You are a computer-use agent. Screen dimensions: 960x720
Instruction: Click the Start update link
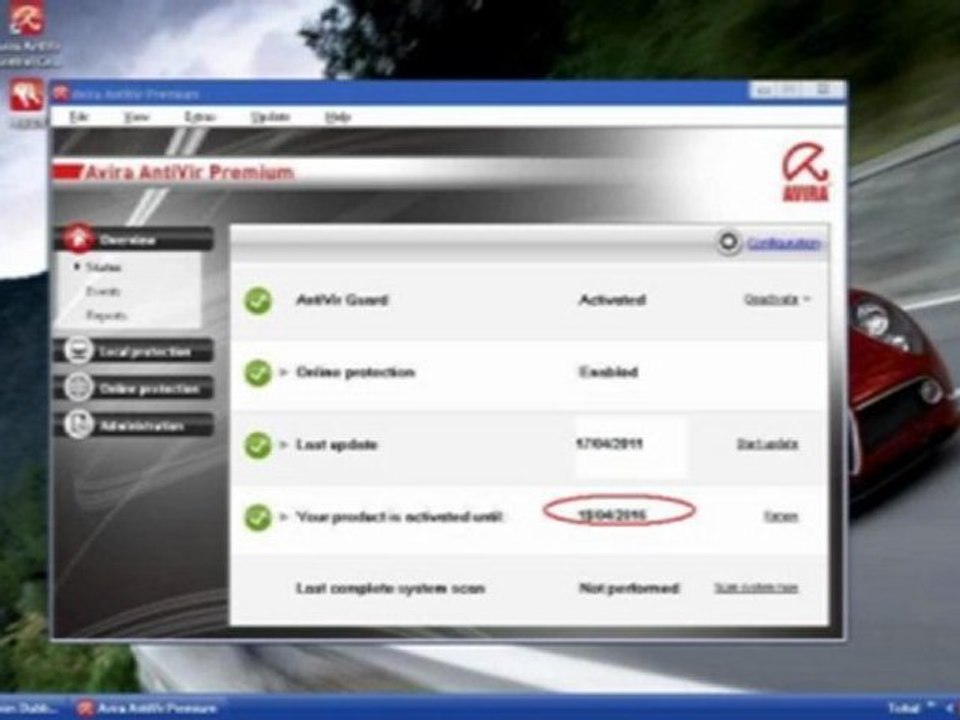(x=767, y=444)
